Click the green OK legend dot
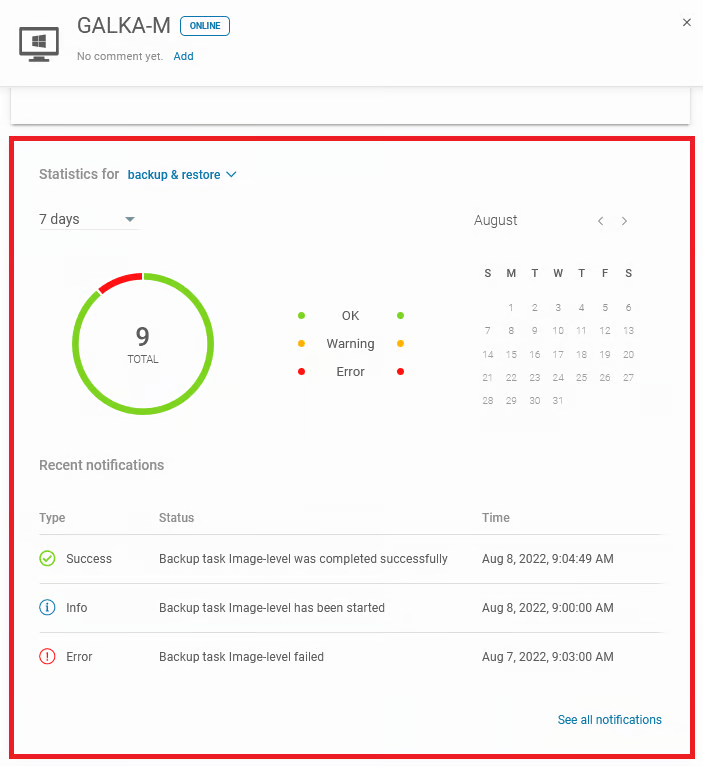The image size is (703, 766). click(301, 316)
